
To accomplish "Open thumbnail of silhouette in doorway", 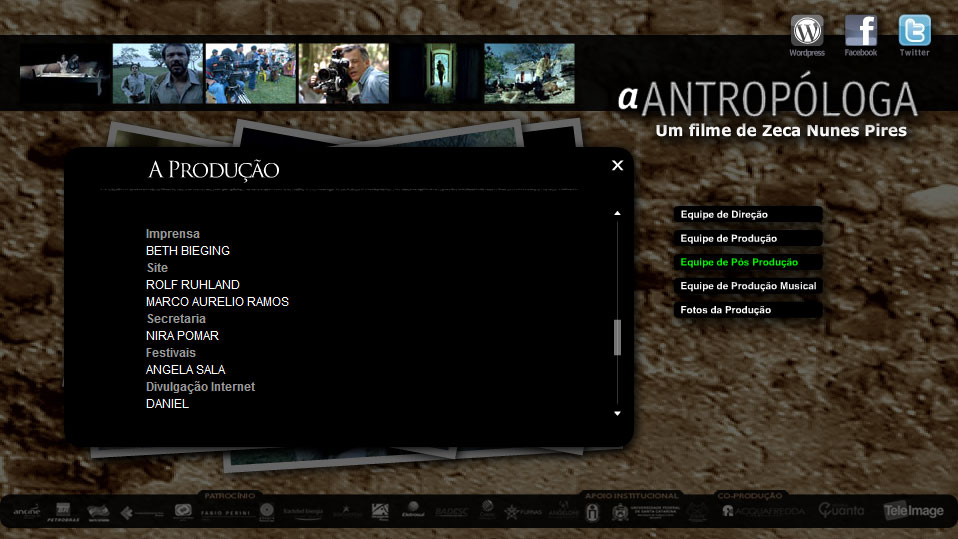I will tap(436, 73).
